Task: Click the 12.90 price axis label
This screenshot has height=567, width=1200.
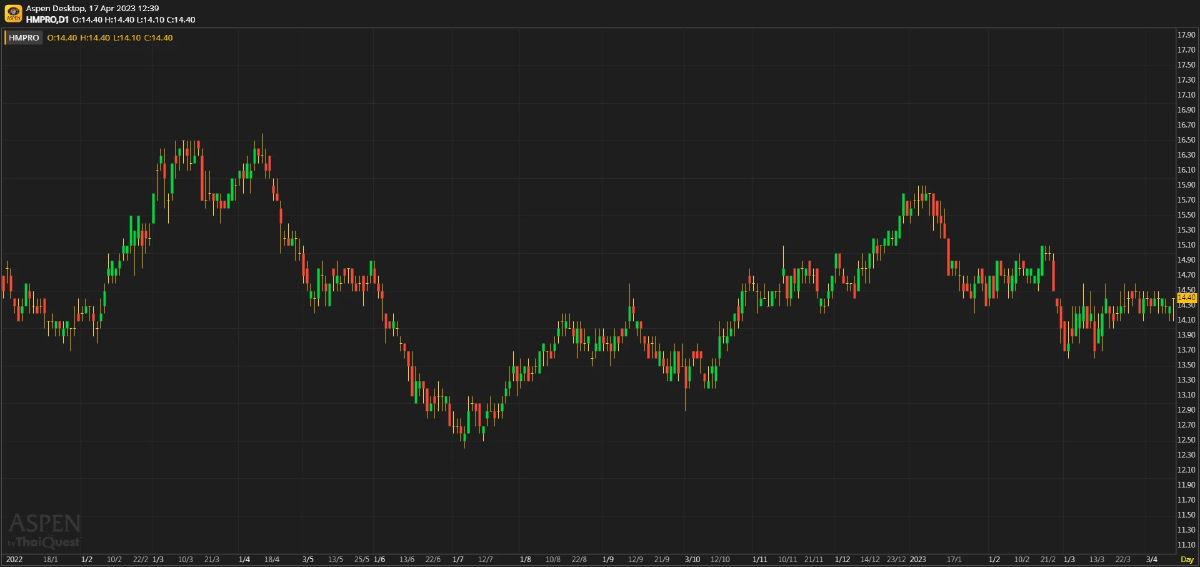Action: 1187,410
